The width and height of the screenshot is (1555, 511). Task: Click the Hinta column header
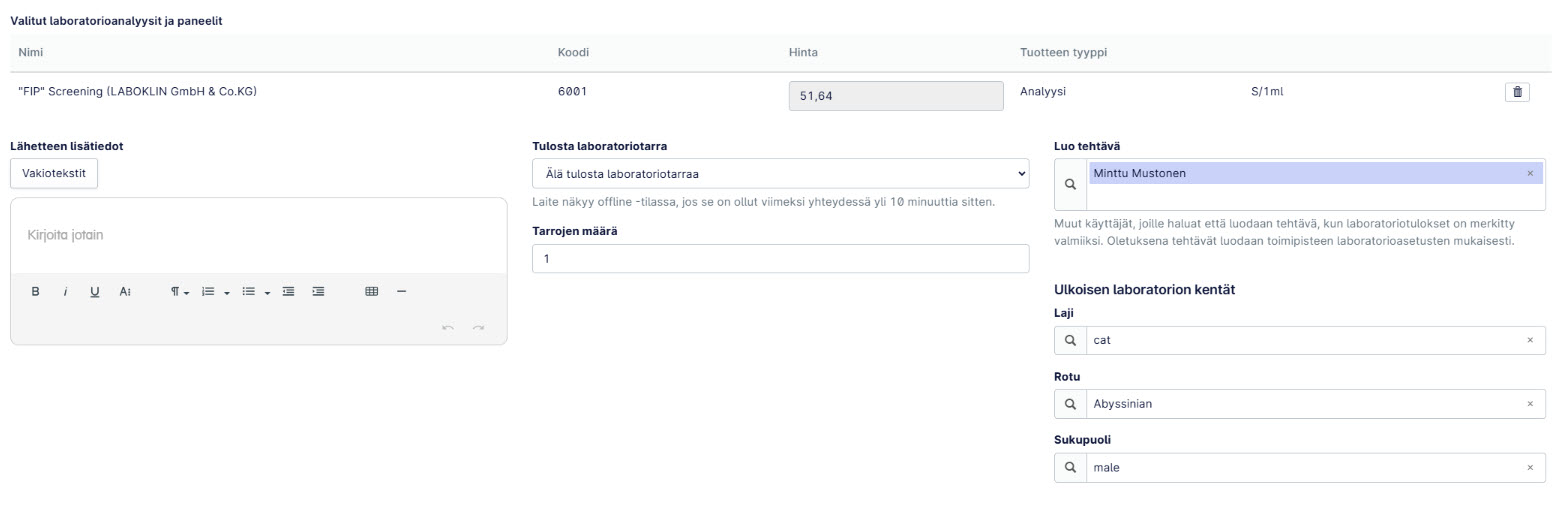pyautogui.click(x=803, y=53)
